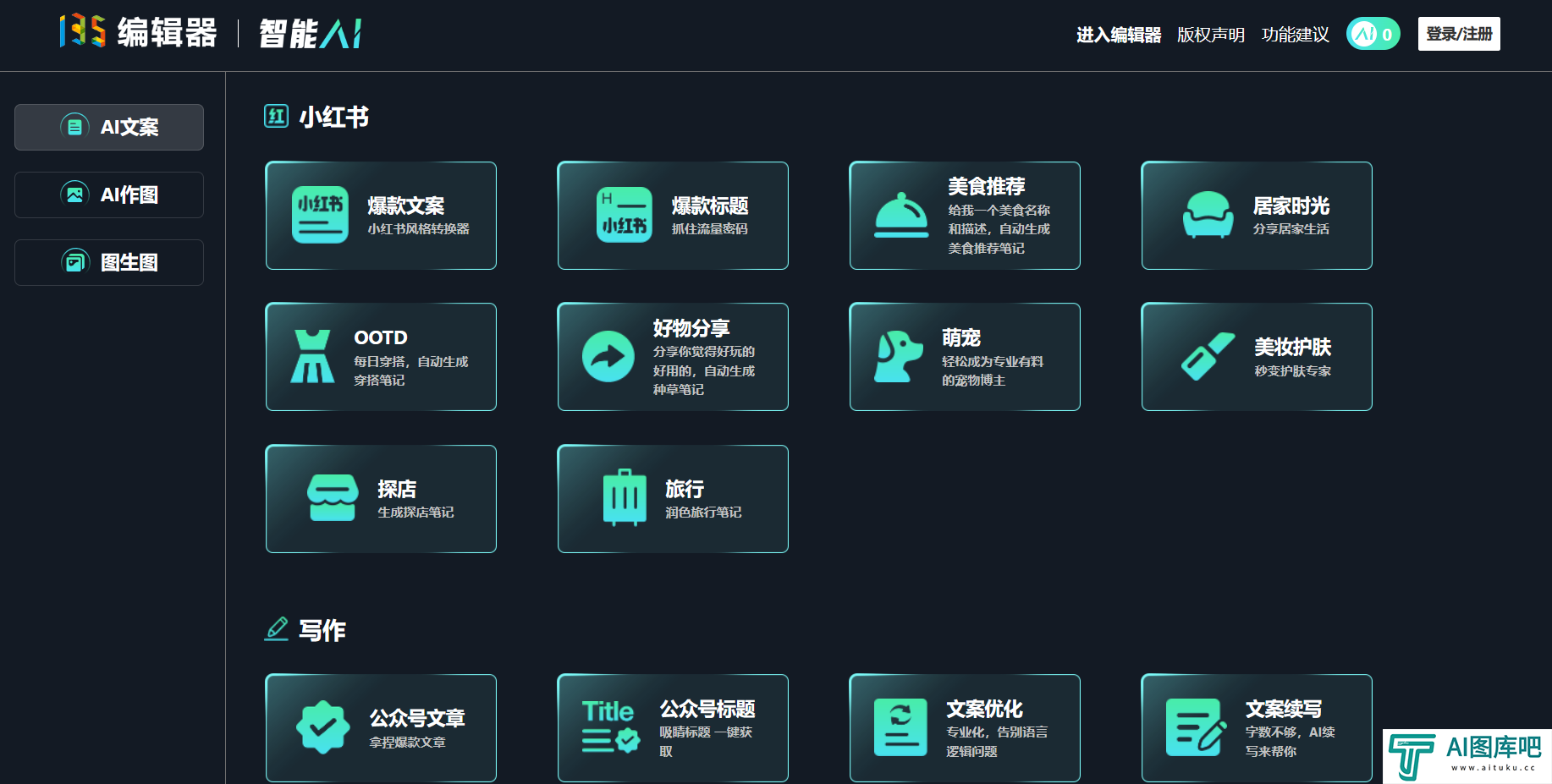This screenshot has width=1552, height=784.
Task: Click the 萌宠 title text
Action: tap(961, 337)
